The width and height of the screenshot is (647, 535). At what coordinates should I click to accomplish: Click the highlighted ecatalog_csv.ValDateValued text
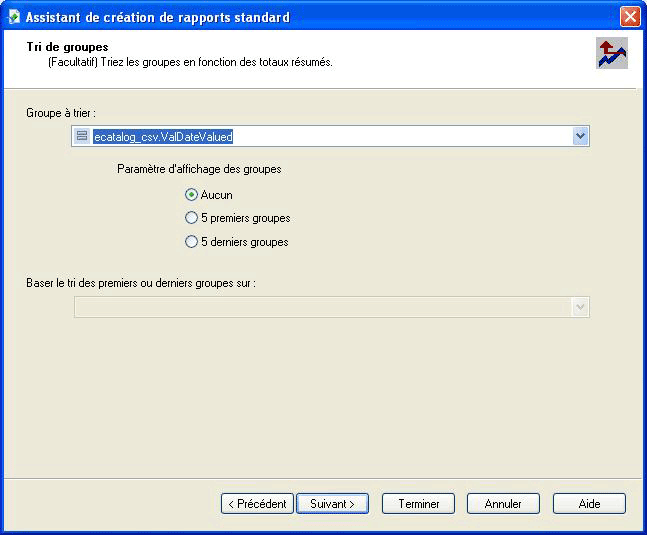coord(163,136)
